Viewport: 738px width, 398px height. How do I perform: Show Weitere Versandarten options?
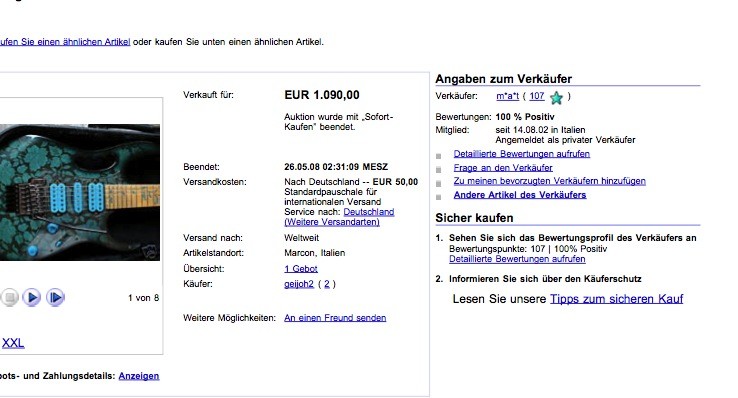pos(332,222)
